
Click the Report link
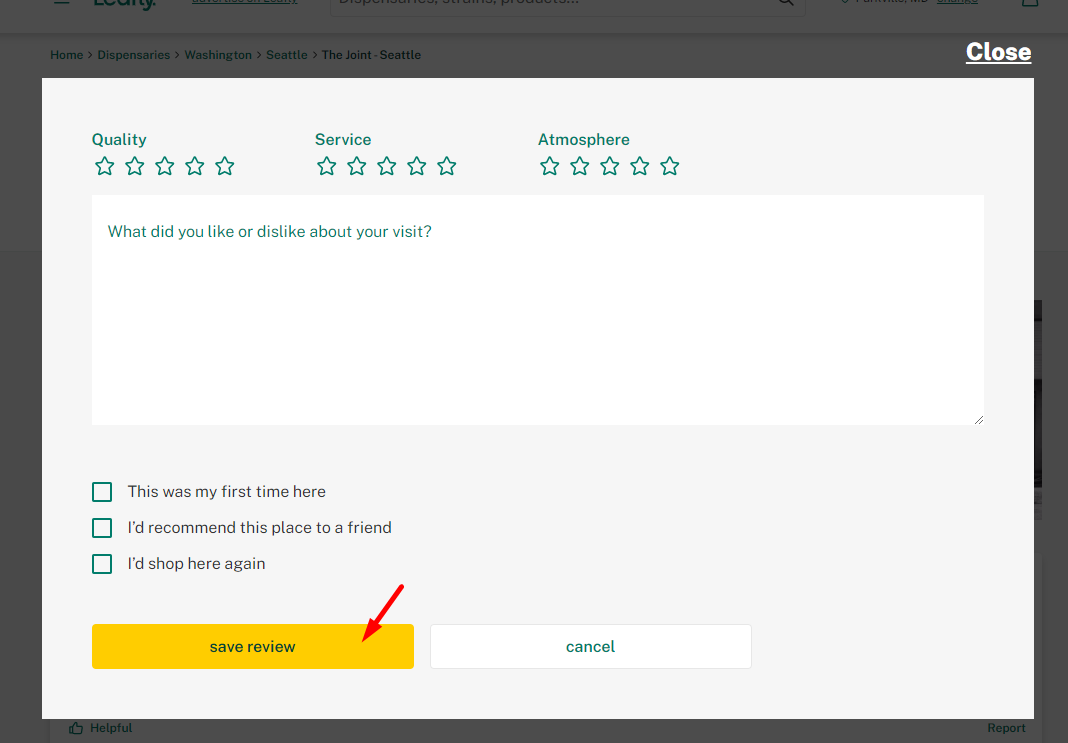pyautogui.click(x=1006, y=728)
